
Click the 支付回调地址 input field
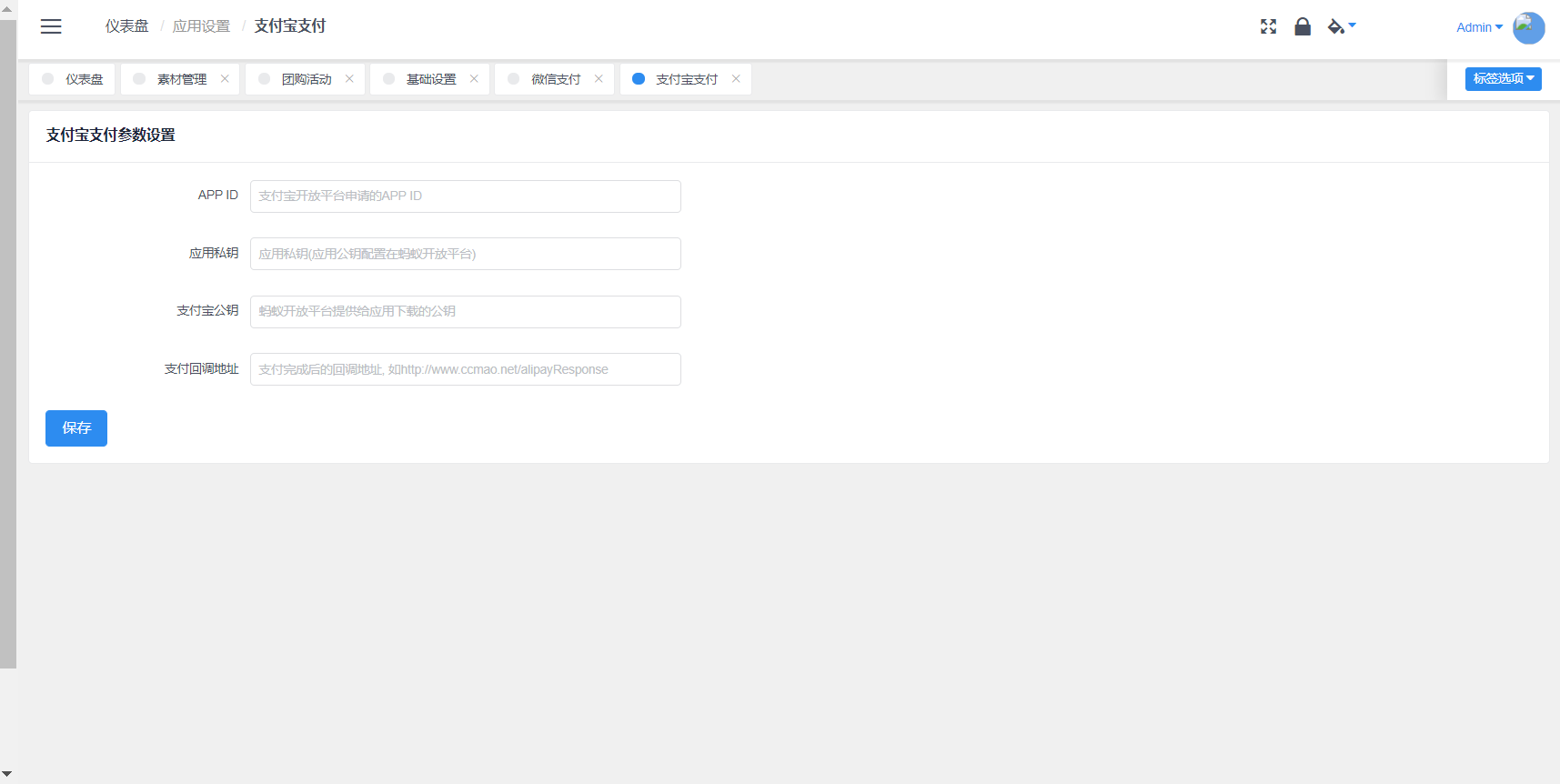click(x=465, y=369)
